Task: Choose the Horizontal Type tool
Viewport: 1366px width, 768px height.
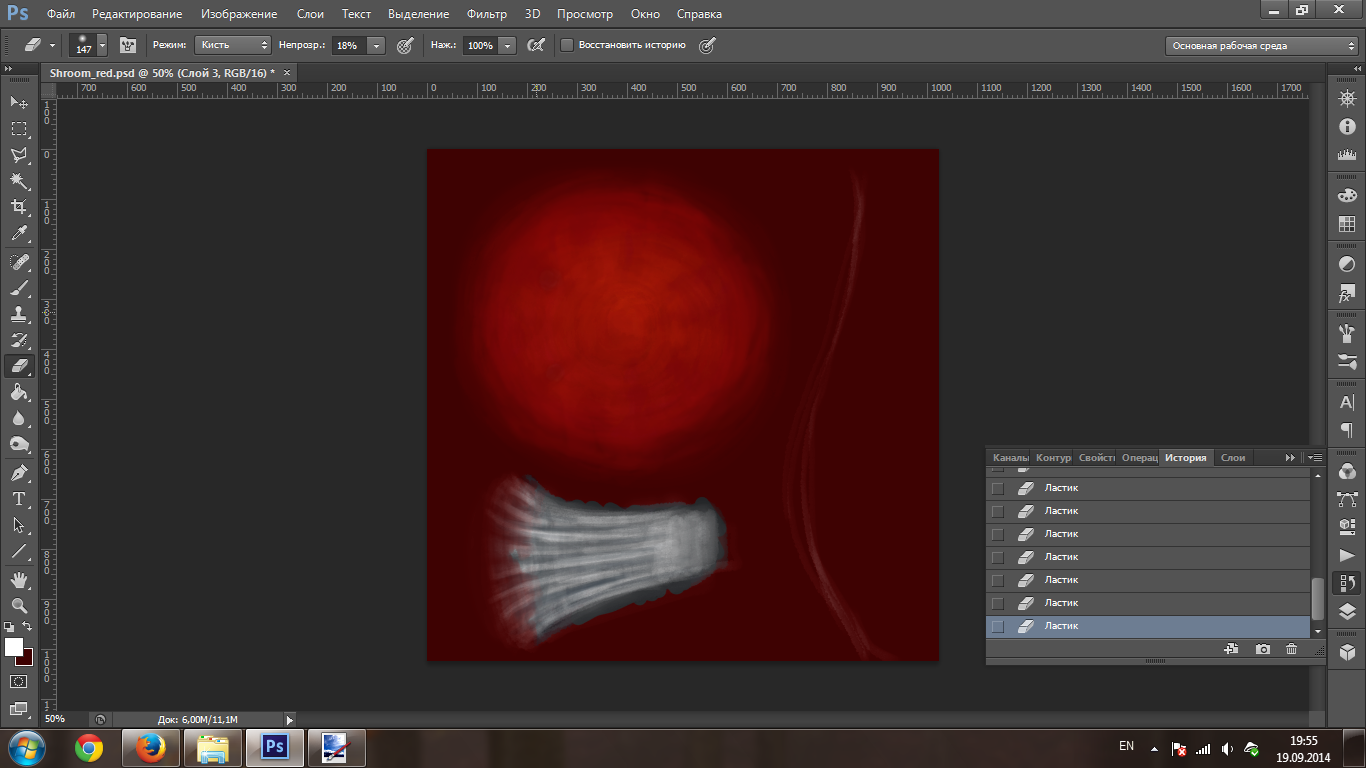Action: (19, 498)
